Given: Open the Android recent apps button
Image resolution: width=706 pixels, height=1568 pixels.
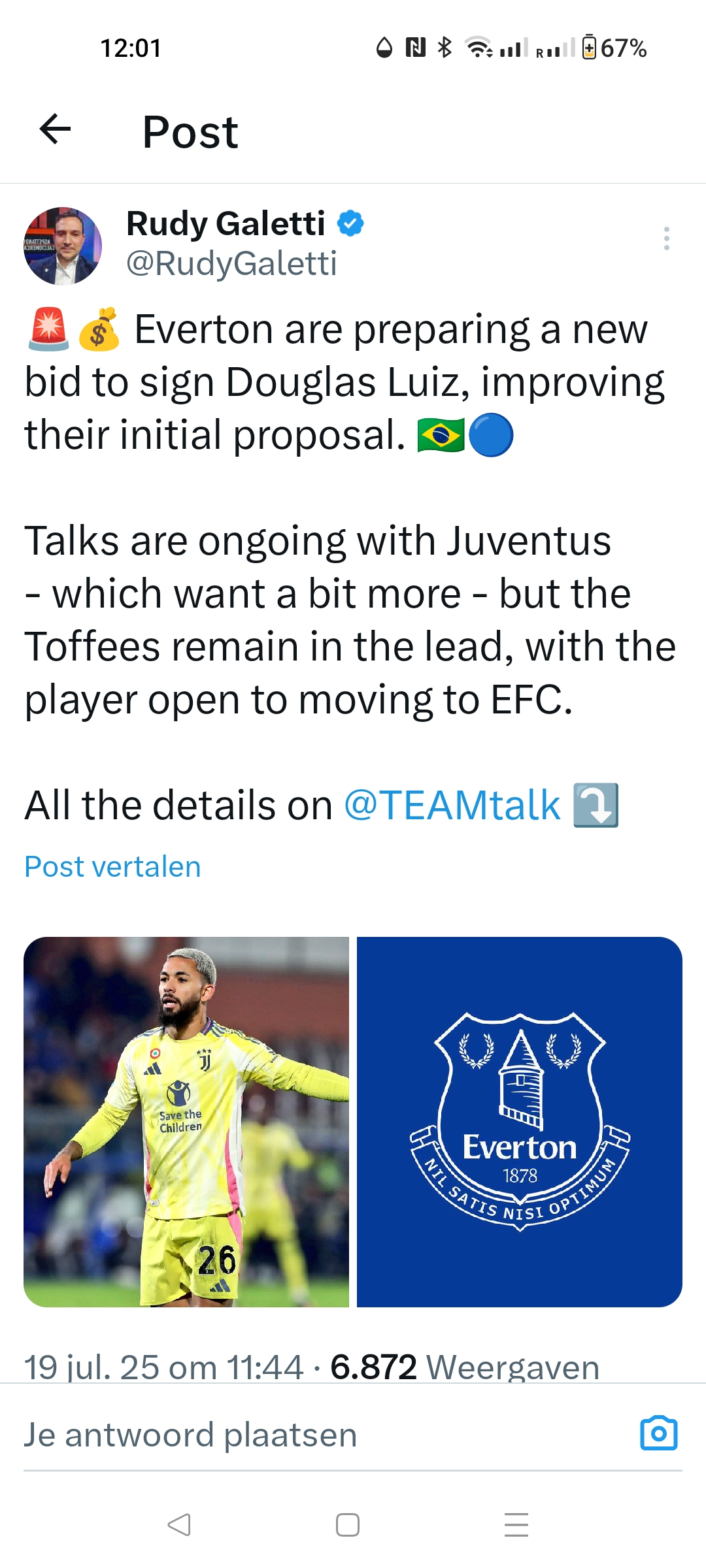Looking at the screenshot, I should tap(516, 1524).
